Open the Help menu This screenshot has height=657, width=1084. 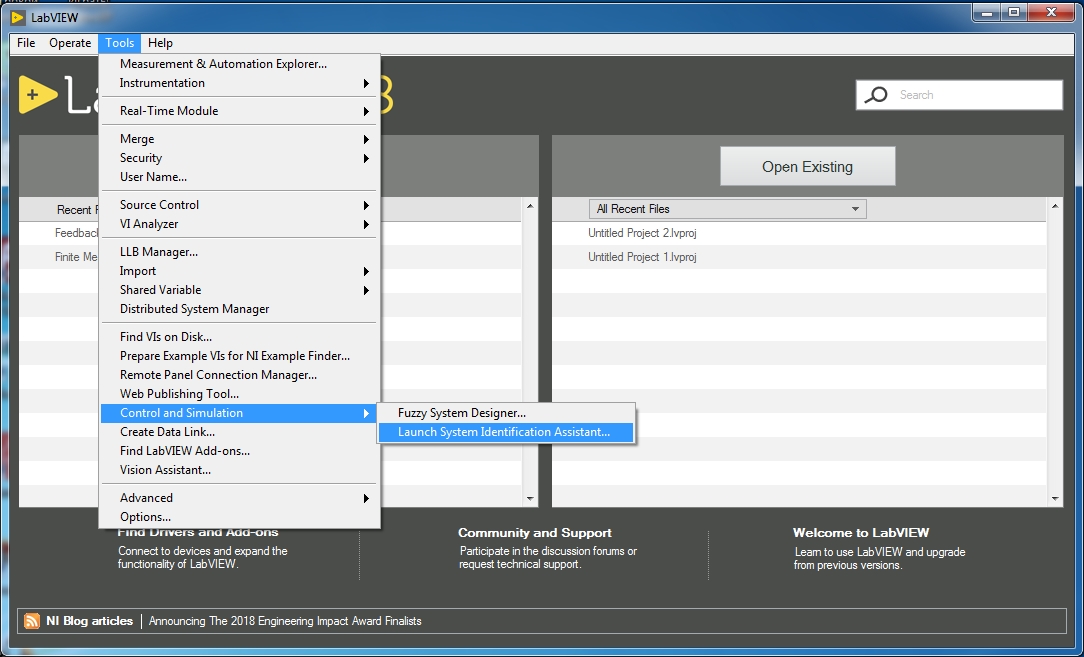[x=160, y=43]
